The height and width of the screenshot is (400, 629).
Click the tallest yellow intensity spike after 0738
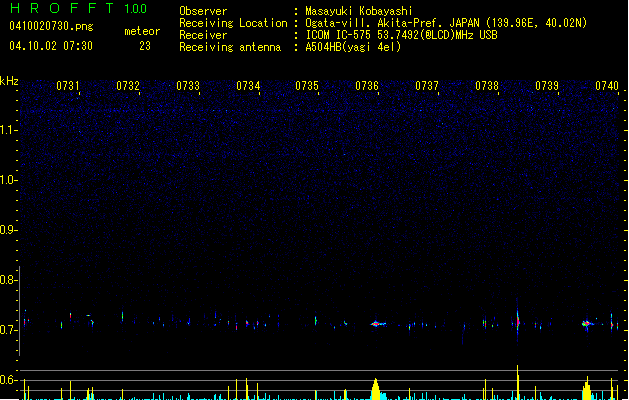click(x=518, y=382)
